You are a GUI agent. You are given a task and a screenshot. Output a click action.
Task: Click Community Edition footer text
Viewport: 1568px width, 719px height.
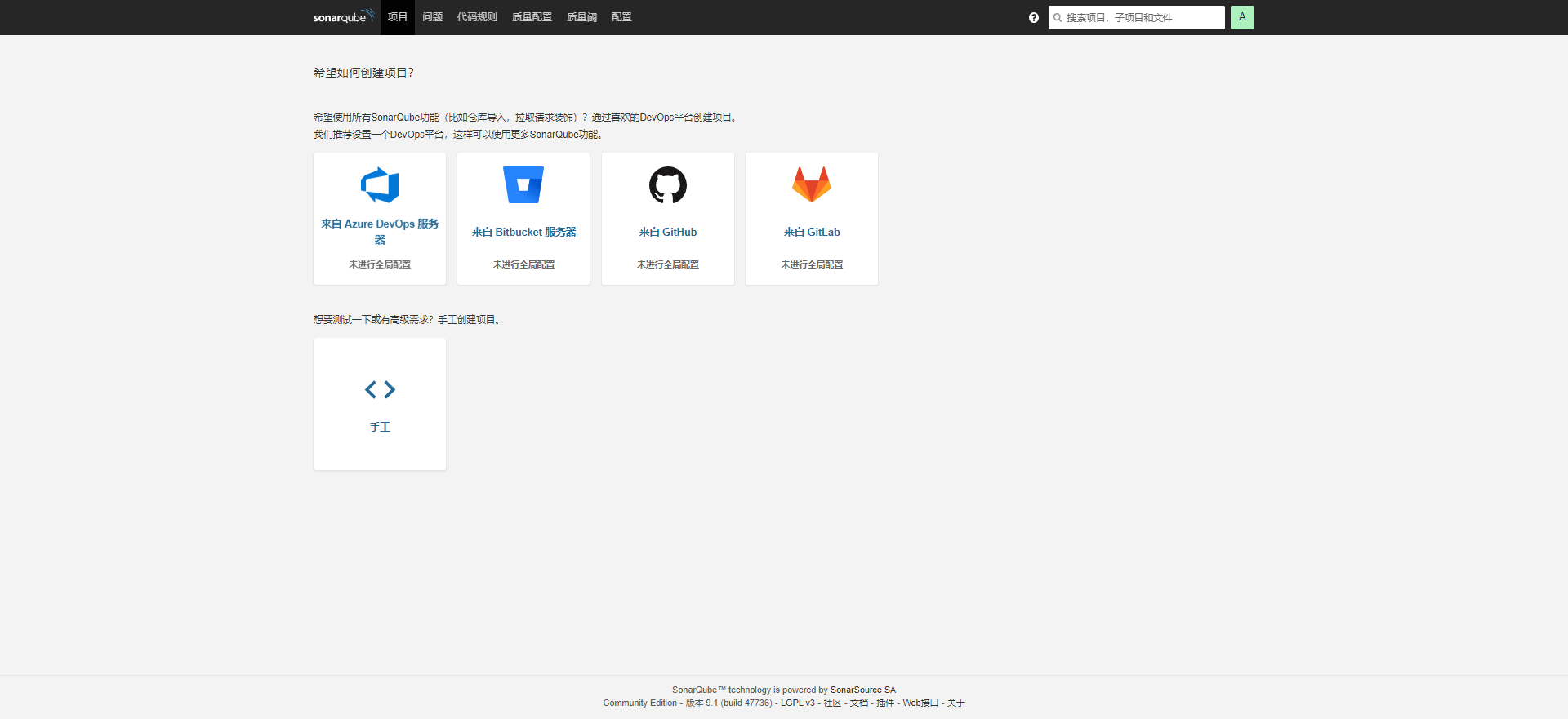(x=640, y=703)
